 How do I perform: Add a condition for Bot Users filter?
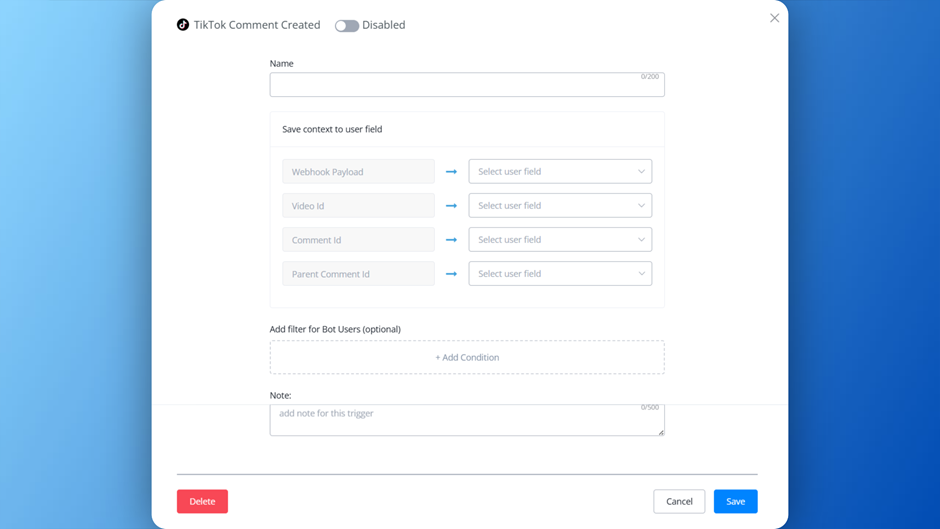(466, 357)
